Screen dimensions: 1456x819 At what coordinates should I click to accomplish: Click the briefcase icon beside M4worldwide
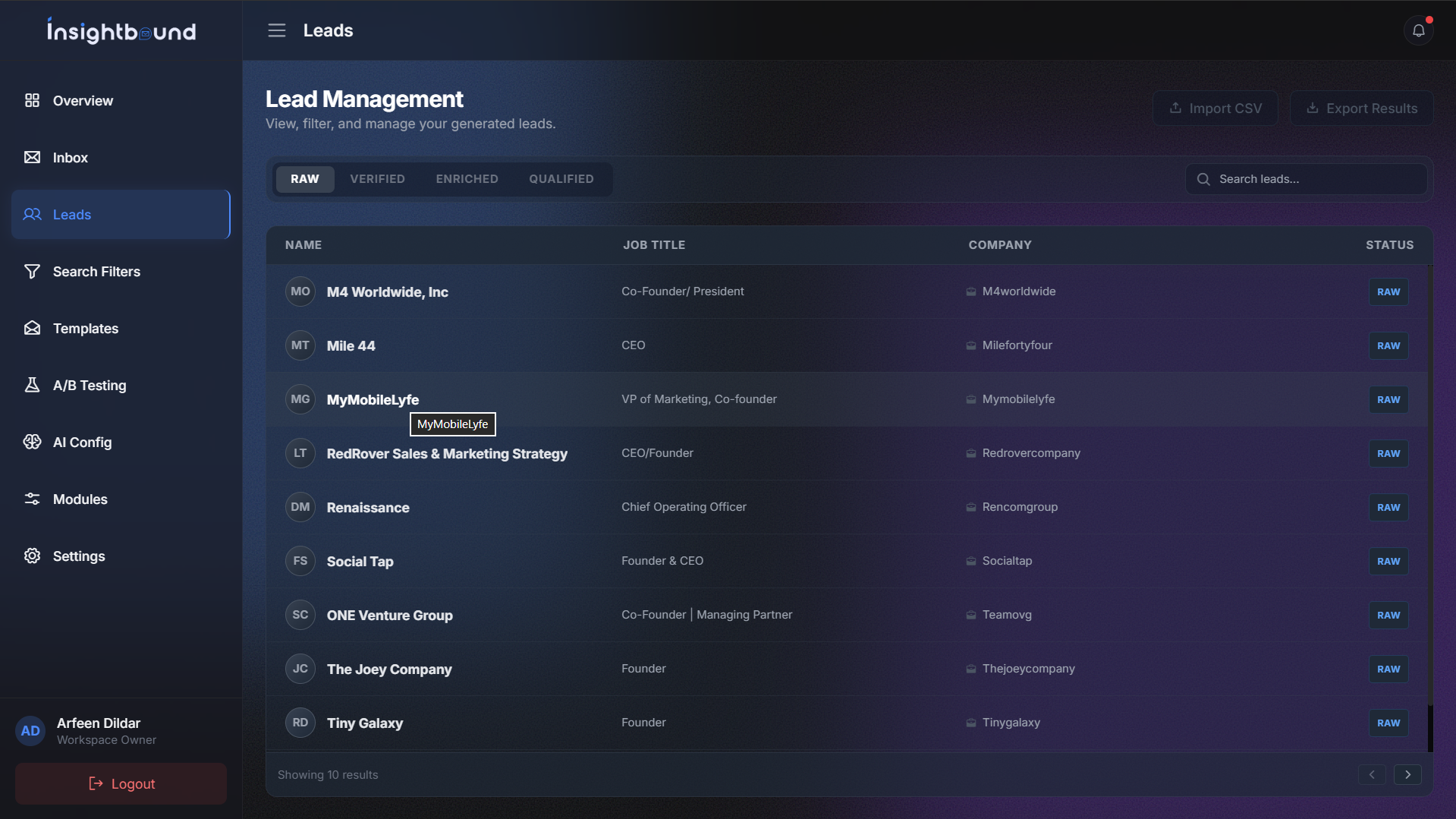tap(971, 291)
